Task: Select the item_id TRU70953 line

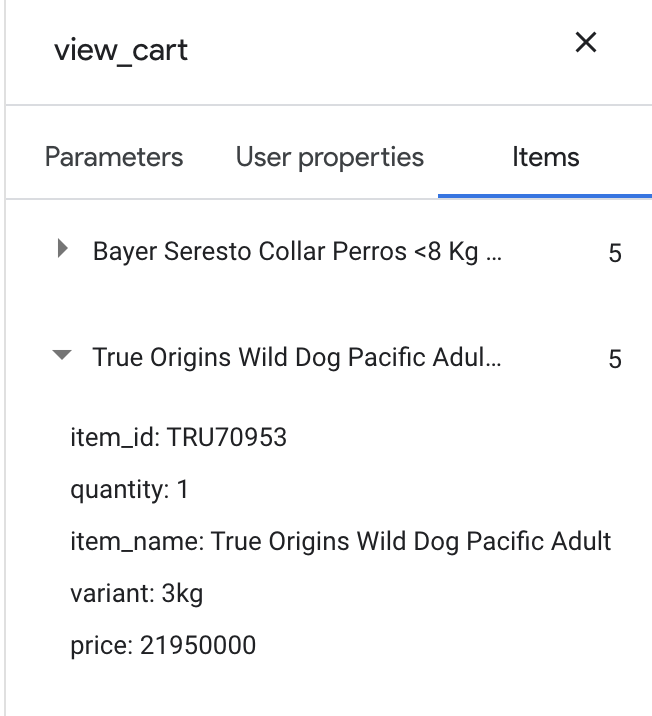Action: [x=179, y=437]
